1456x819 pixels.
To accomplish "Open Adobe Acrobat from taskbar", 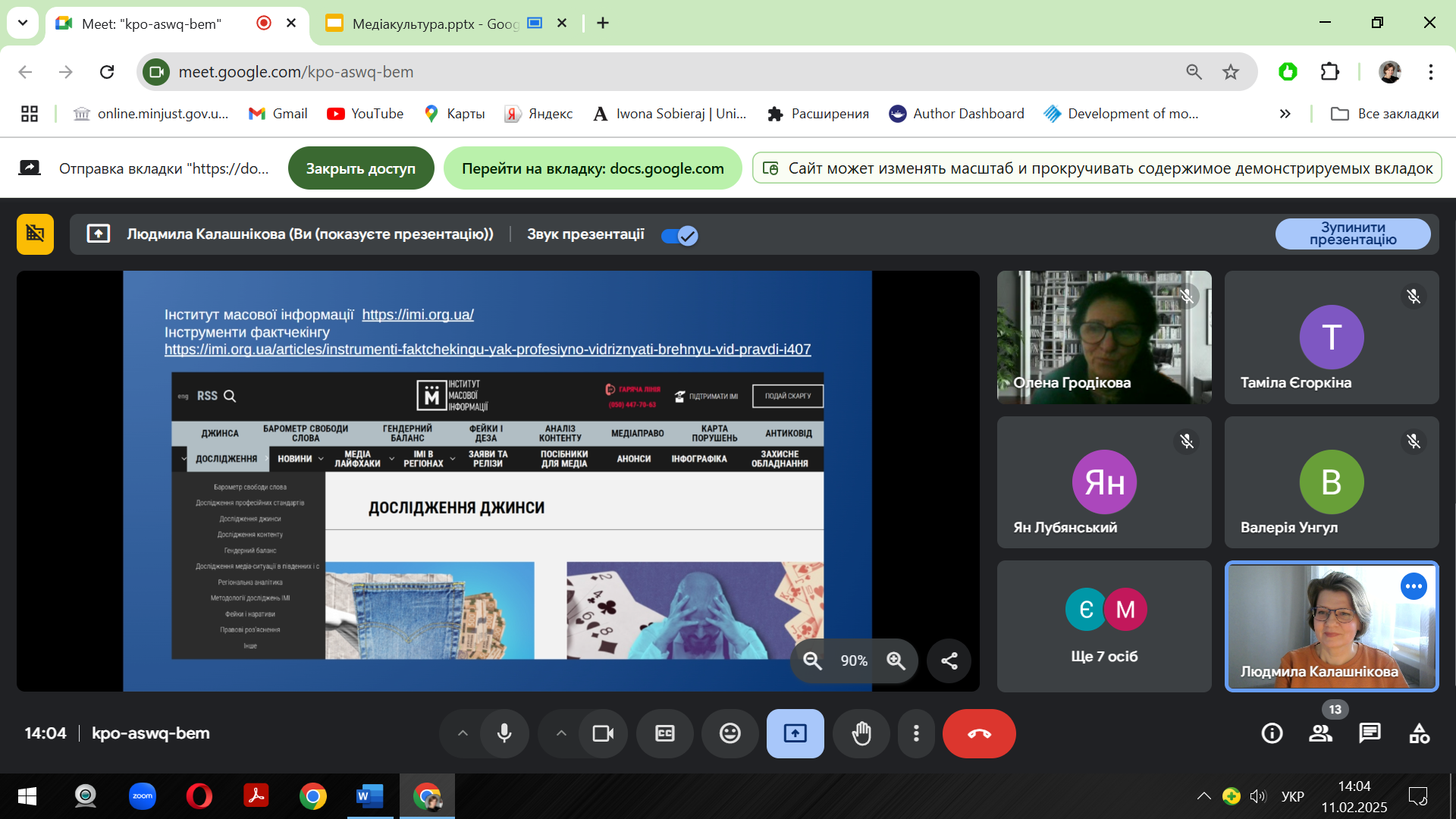I will [x=256, y=796].
